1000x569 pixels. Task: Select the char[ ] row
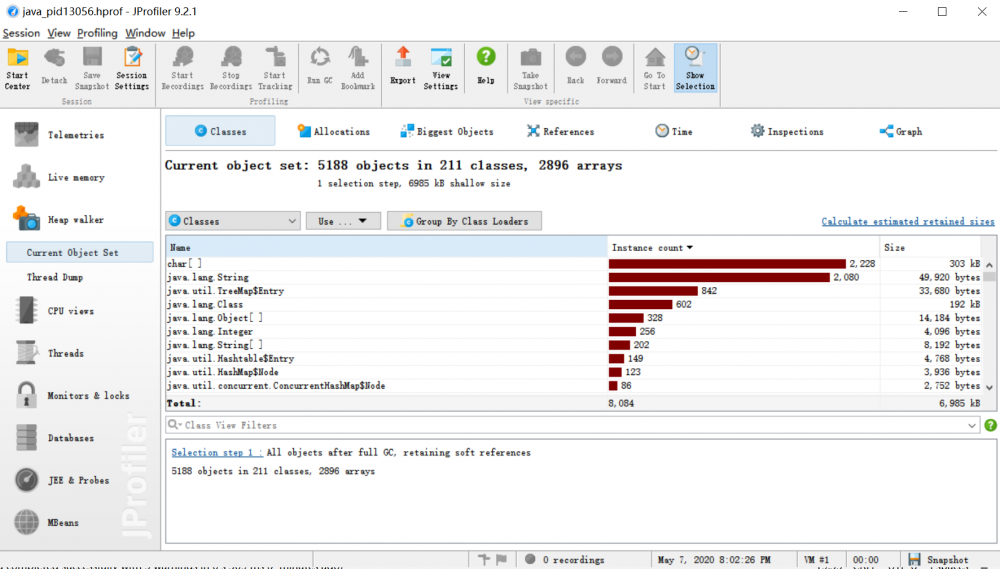pos(573,263)
